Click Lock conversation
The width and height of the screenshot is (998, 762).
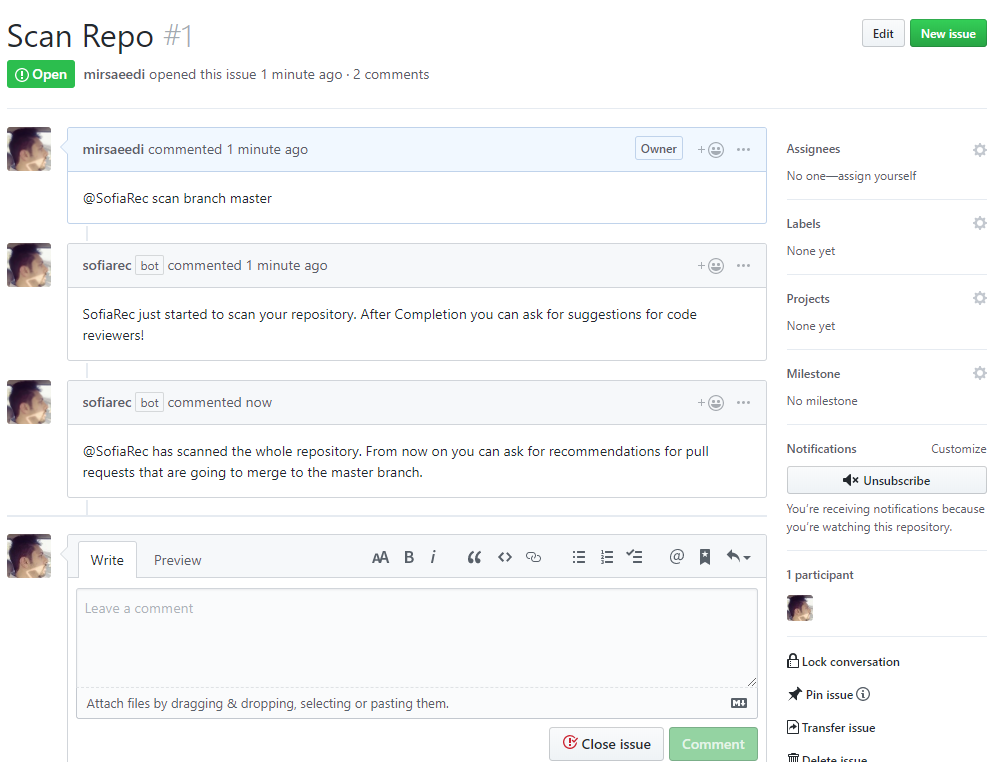[843, 661]
